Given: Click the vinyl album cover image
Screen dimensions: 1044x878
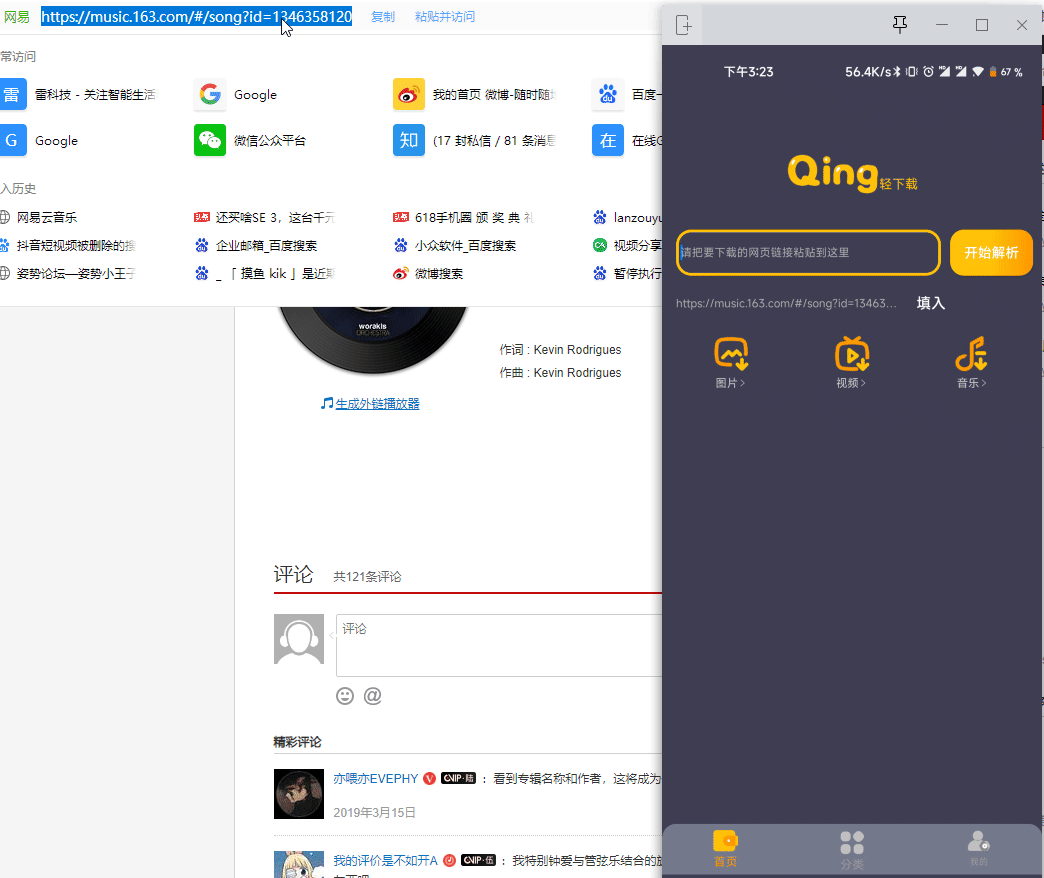Looking at the screenshot, I should (x=373, y=339).
